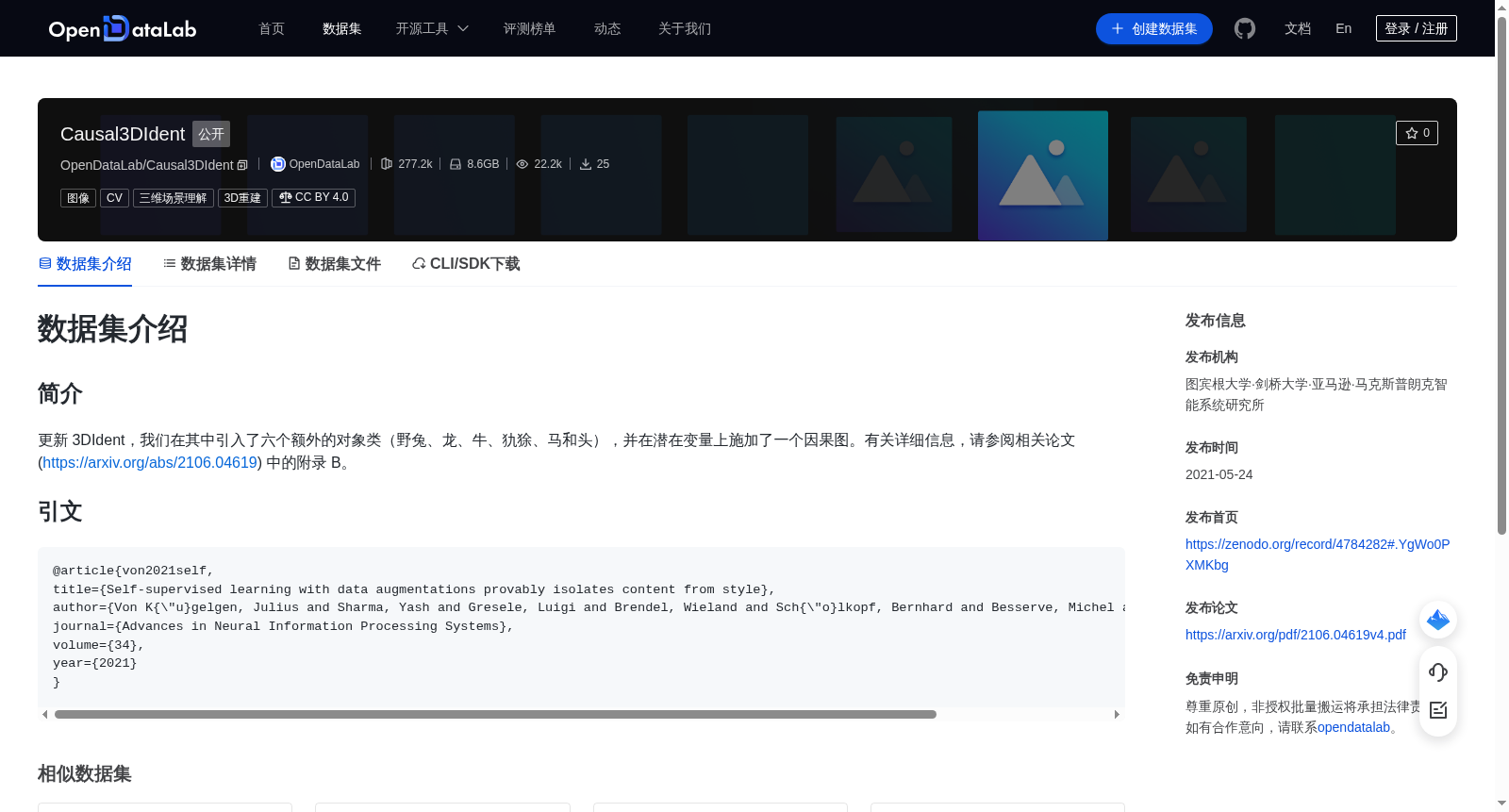Click the 创建数据集 button
The image size is (1509, 812).
(1154, 28)
